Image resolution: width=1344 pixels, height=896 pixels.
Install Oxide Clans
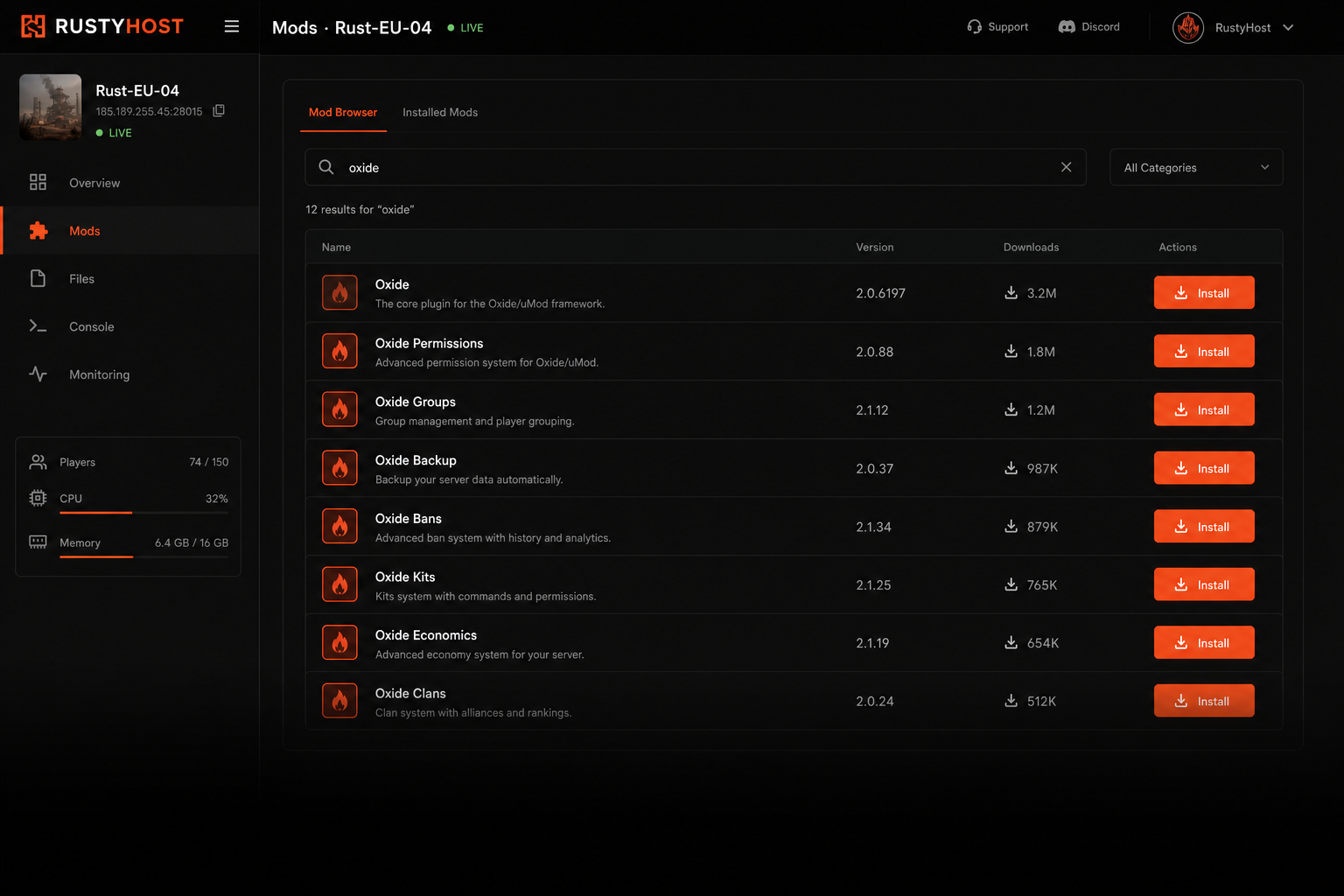pos(1204,701)
